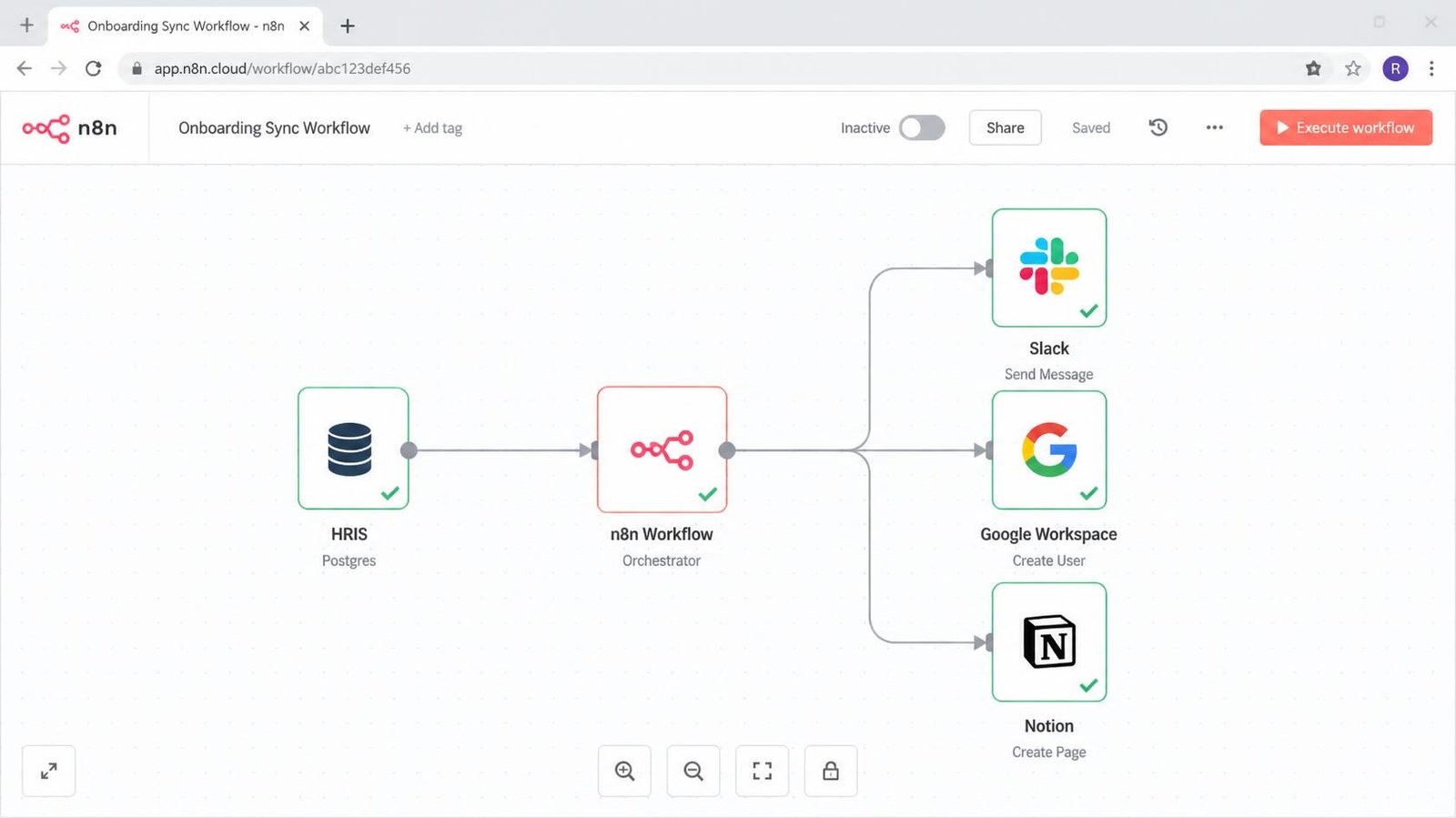The height and width of the screenshot is (818, 1456).
Task: Open the HRIS Postgres node
Action: pos(353,449)
